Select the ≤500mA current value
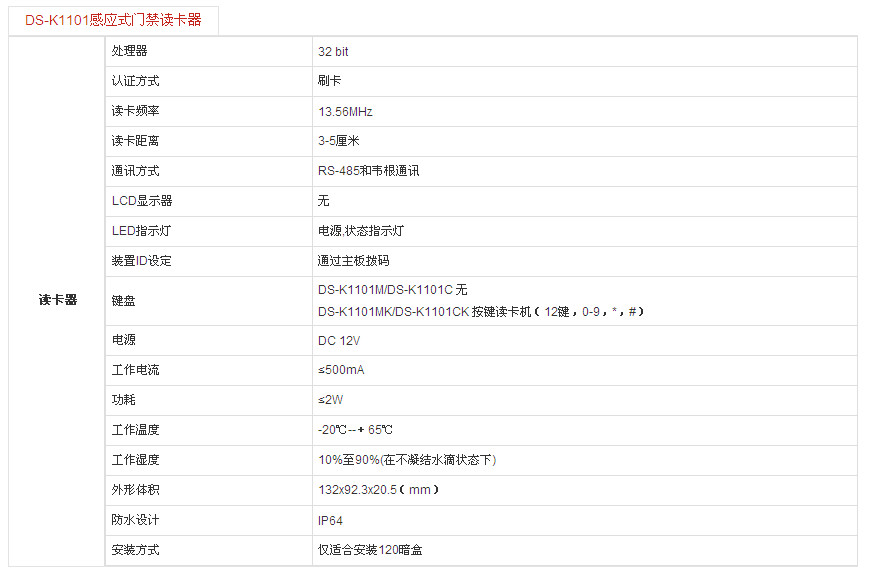The height and width of the screenshot is (574, 872). coord(341,370)
